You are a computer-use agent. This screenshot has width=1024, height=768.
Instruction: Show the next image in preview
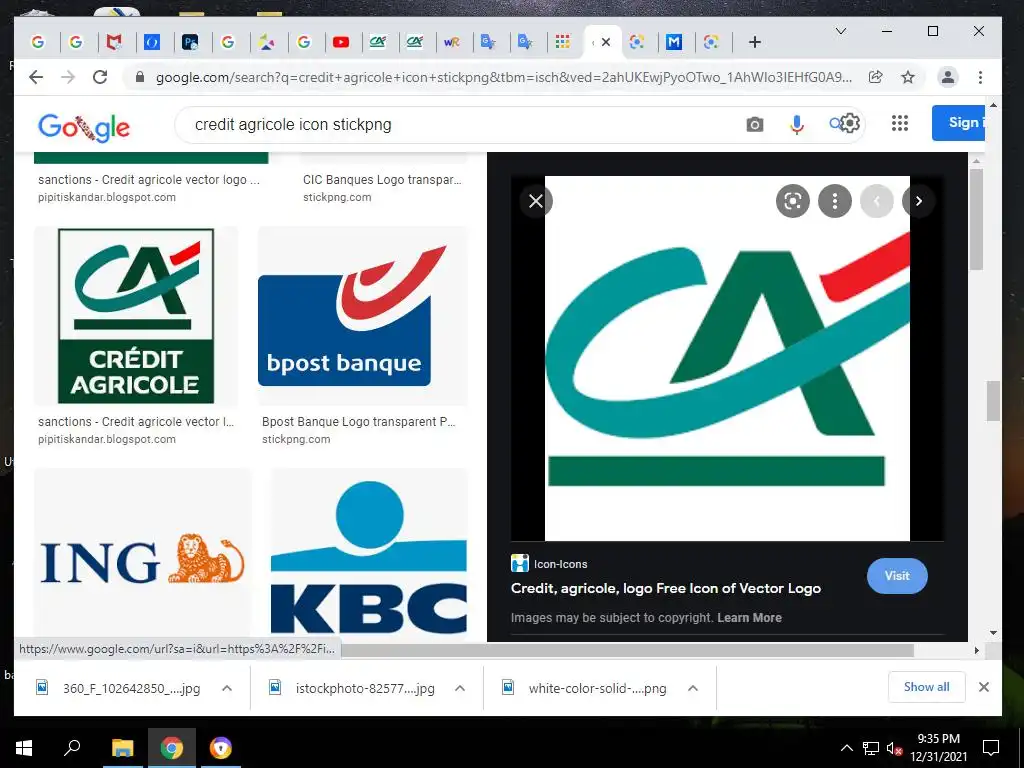(918, 201)
